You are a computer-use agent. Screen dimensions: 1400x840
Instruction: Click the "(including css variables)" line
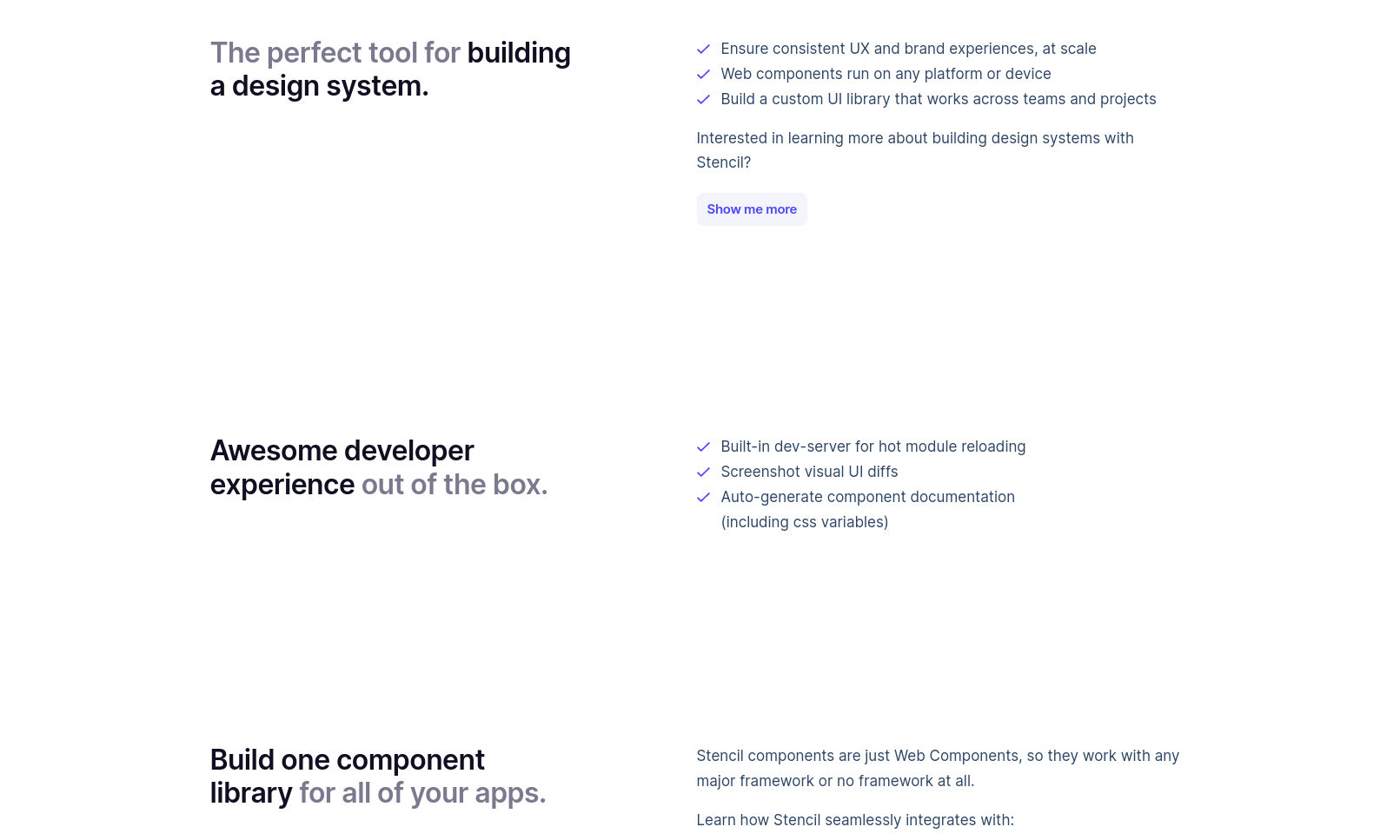804,522
